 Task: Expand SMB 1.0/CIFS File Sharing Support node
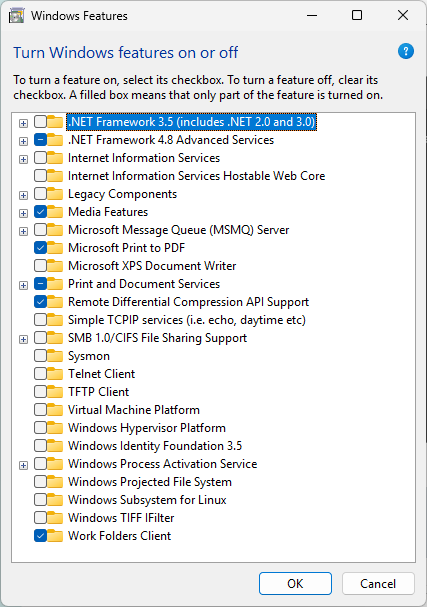coord(24,340)
